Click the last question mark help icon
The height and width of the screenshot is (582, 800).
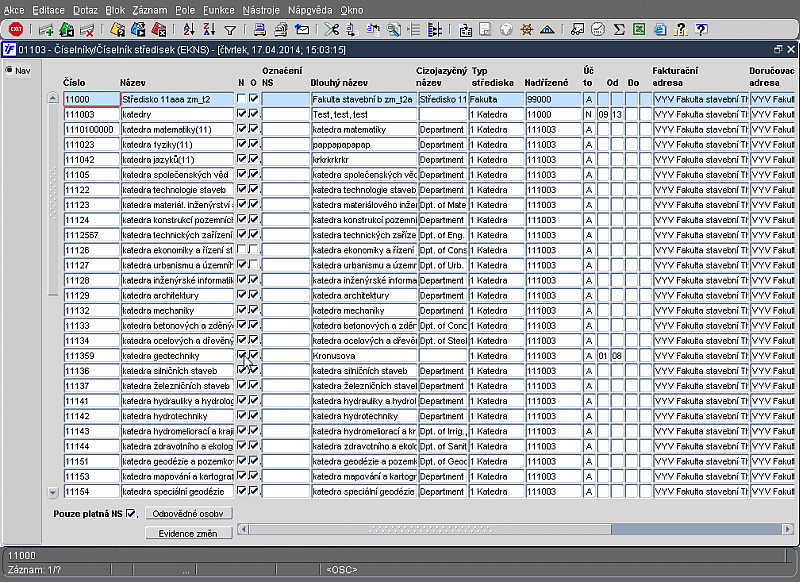coord(702,30)
